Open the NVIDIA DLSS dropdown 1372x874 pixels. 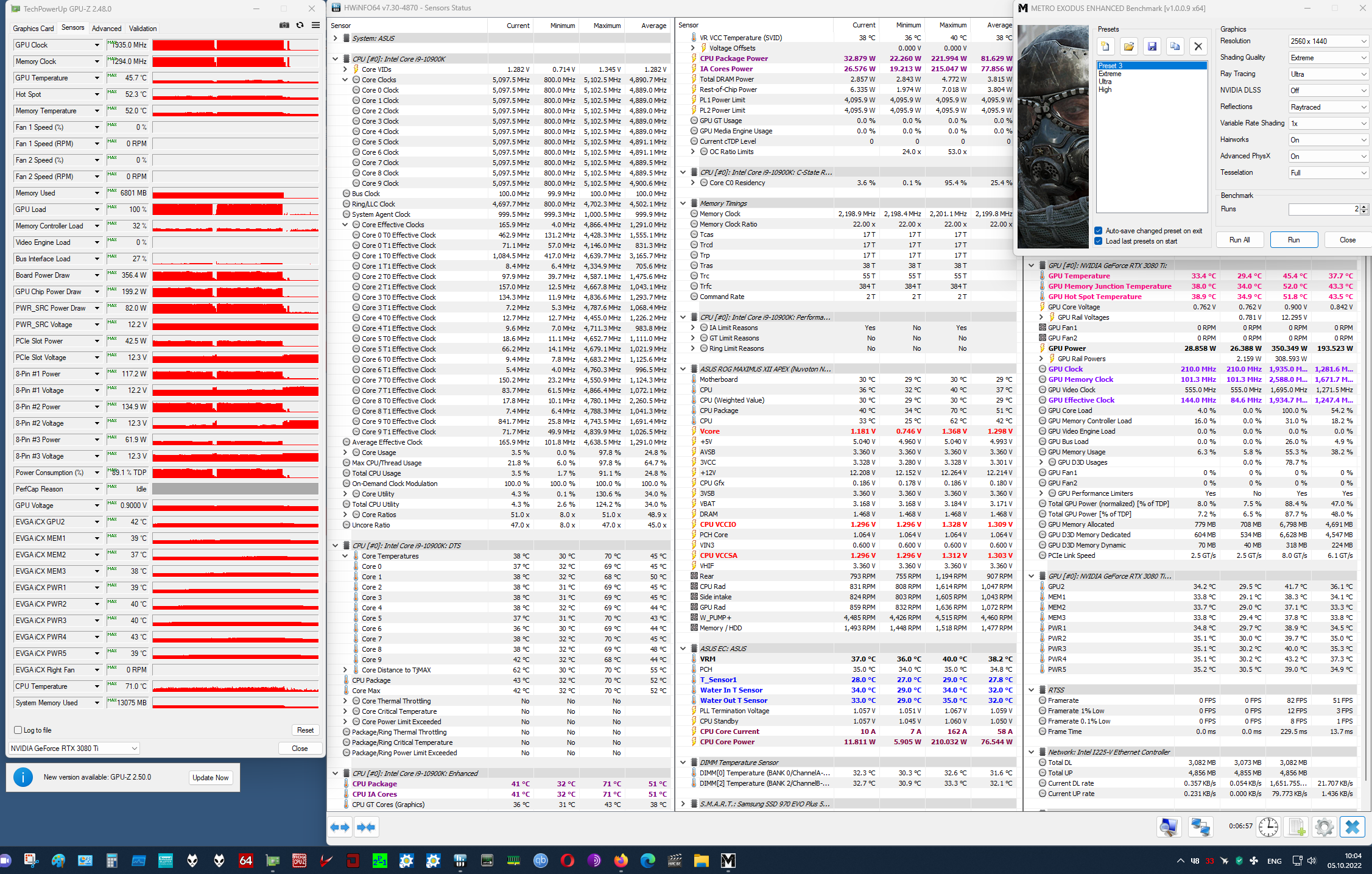(1328, 91)
